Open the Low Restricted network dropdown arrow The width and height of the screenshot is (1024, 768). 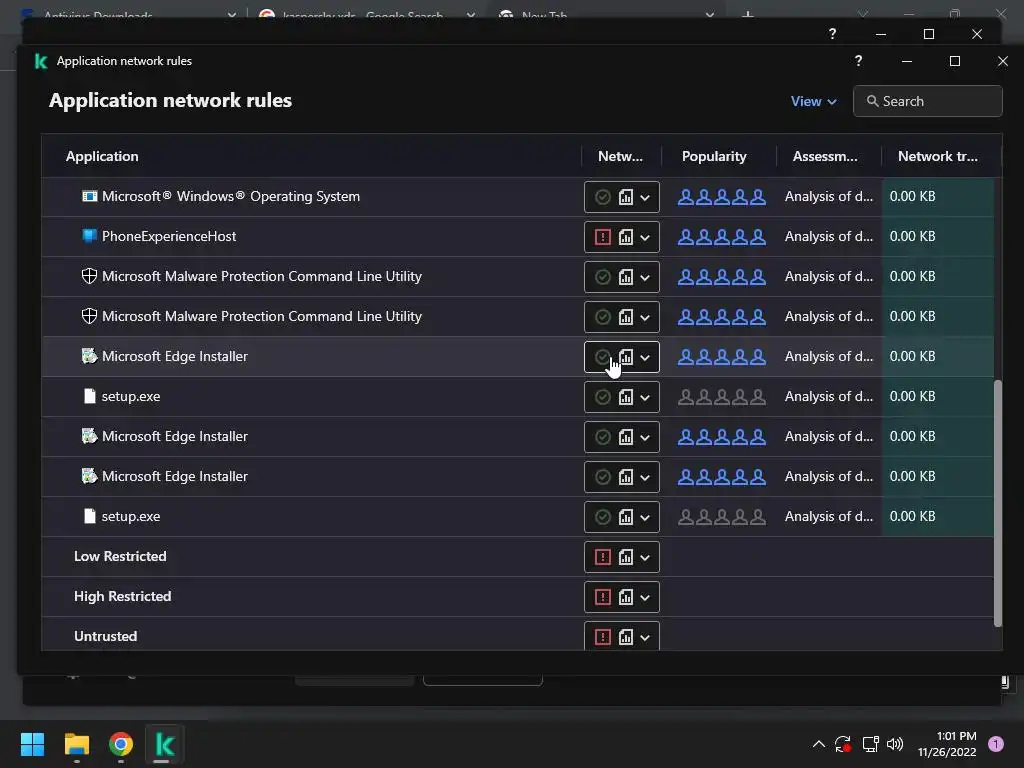[645, 558]
